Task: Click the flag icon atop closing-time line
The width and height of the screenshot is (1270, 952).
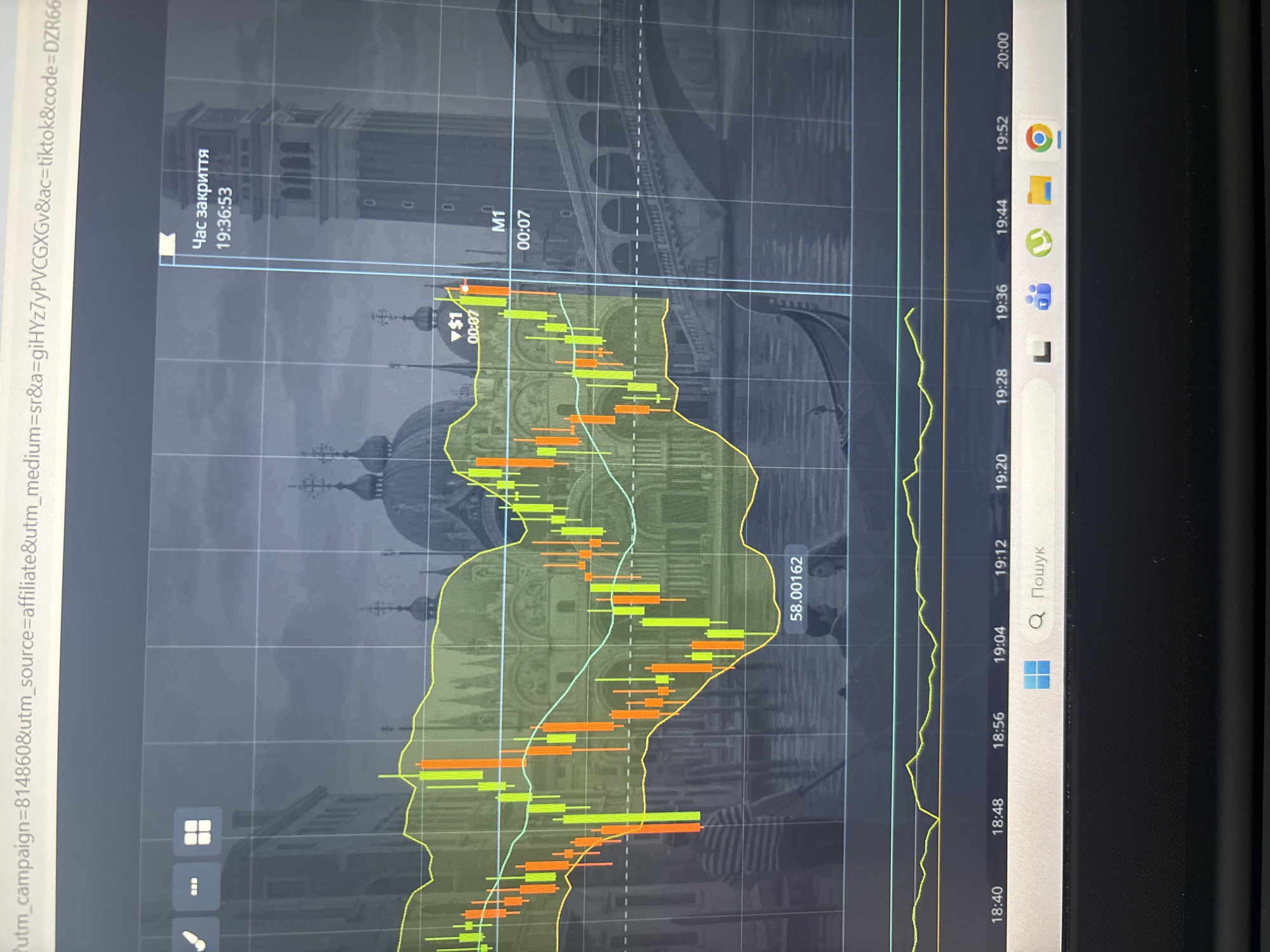Action: [x=168, y=246]
